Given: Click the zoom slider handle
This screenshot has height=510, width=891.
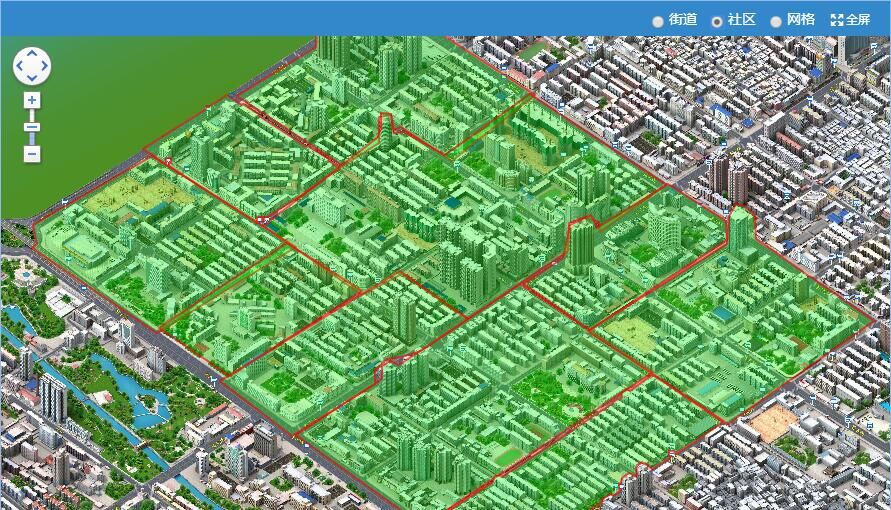Looking at the screenshot, I should pyautogui.click(x=32, y=127).
